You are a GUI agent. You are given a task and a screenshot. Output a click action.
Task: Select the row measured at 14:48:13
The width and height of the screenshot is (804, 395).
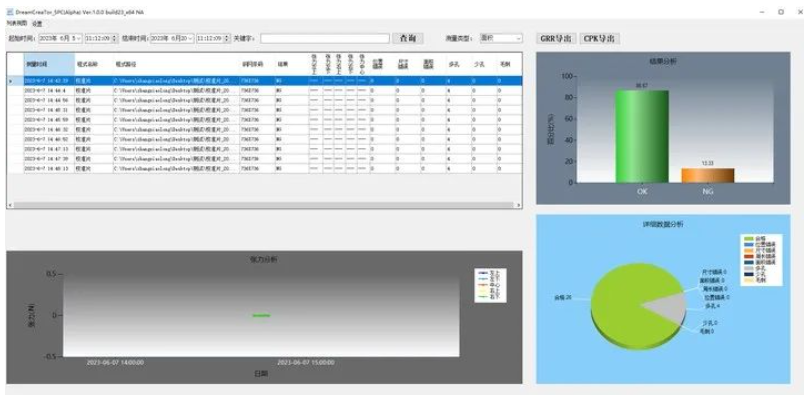click(265, 168)
